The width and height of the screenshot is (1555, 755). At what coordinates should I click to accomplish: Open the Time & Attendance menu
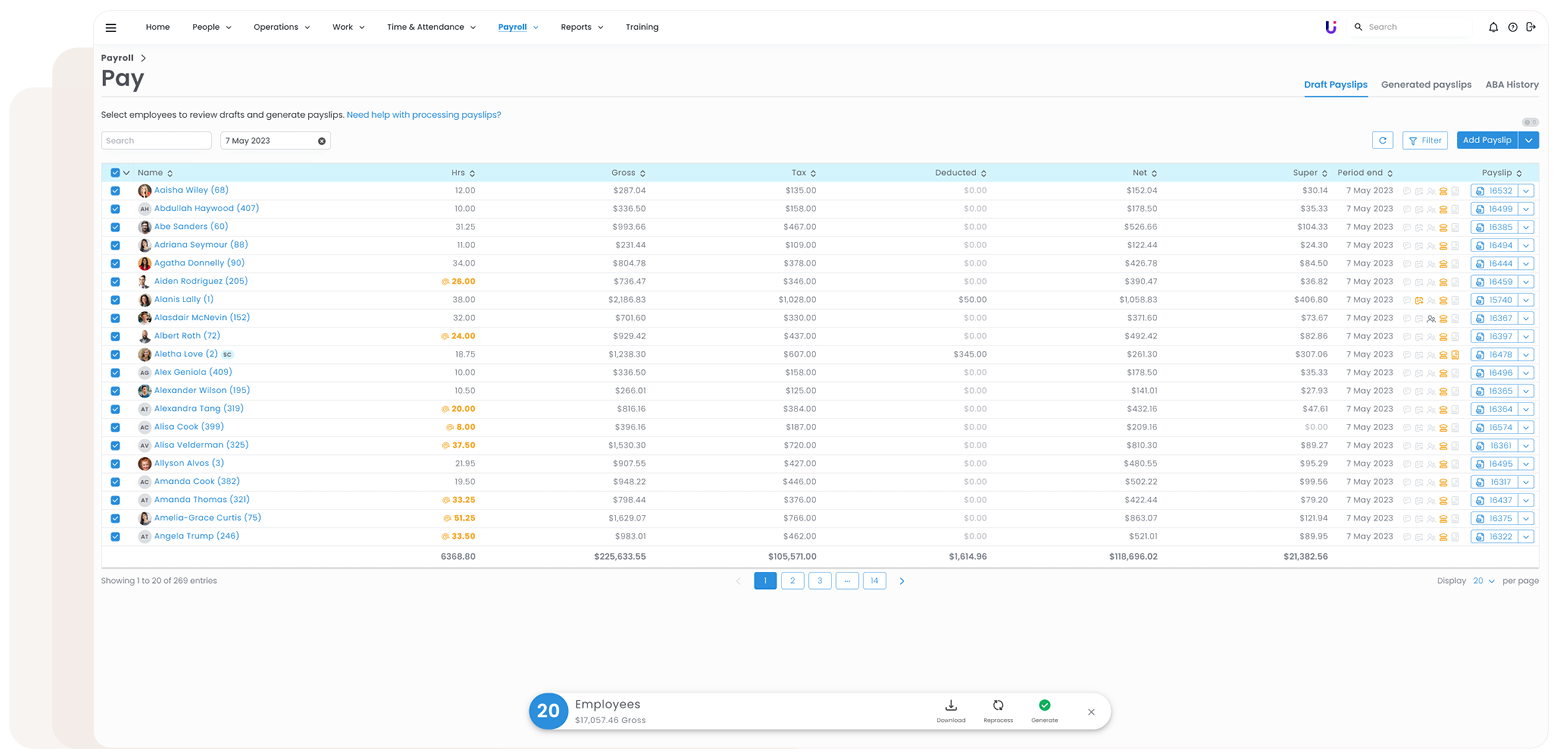pyautogui.click(x=431, y=27)
